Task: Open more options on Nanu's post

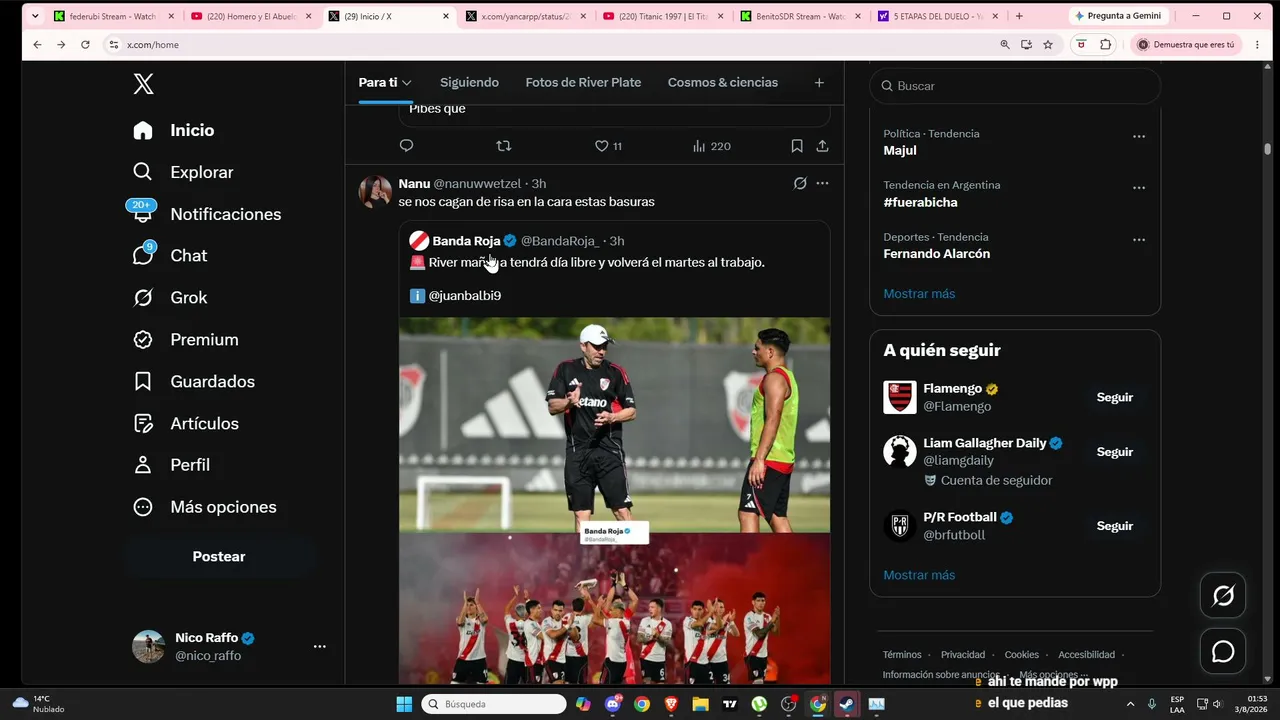Action: [822, 183]
